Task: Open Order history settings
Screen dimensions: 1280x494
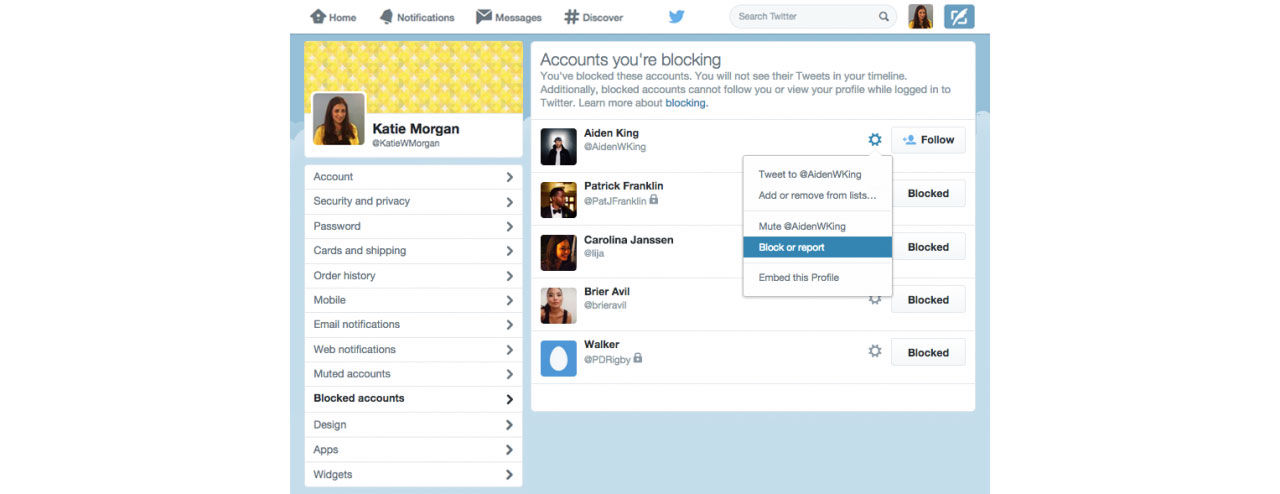Action: click(413, 276)
